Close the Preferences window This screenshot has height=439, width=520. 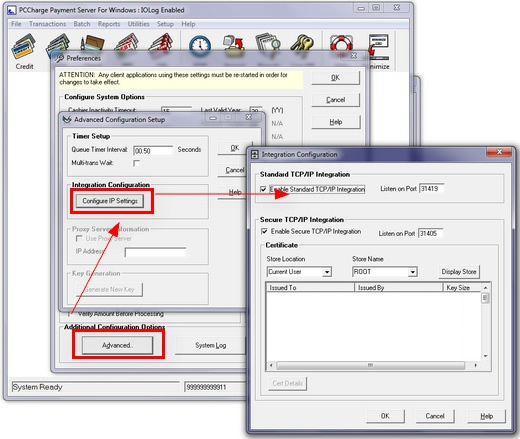click(354, 56)
